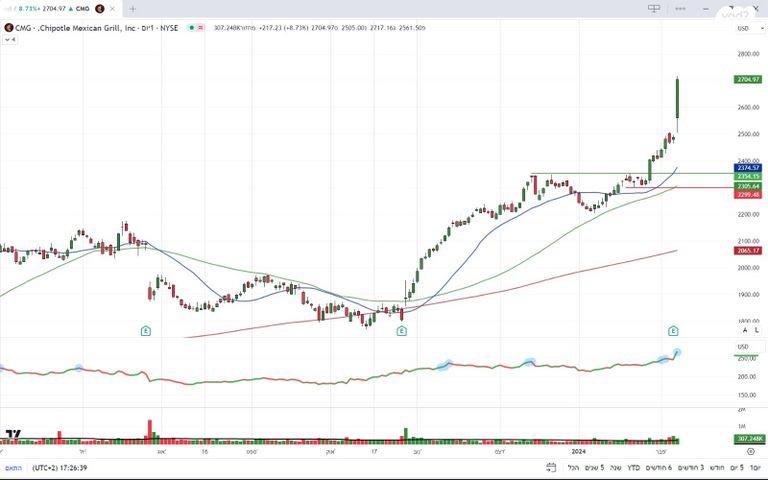The height and width of the screenshot is (480, 768).
Task: Click the middle earnings E marker
Action: 401,330
